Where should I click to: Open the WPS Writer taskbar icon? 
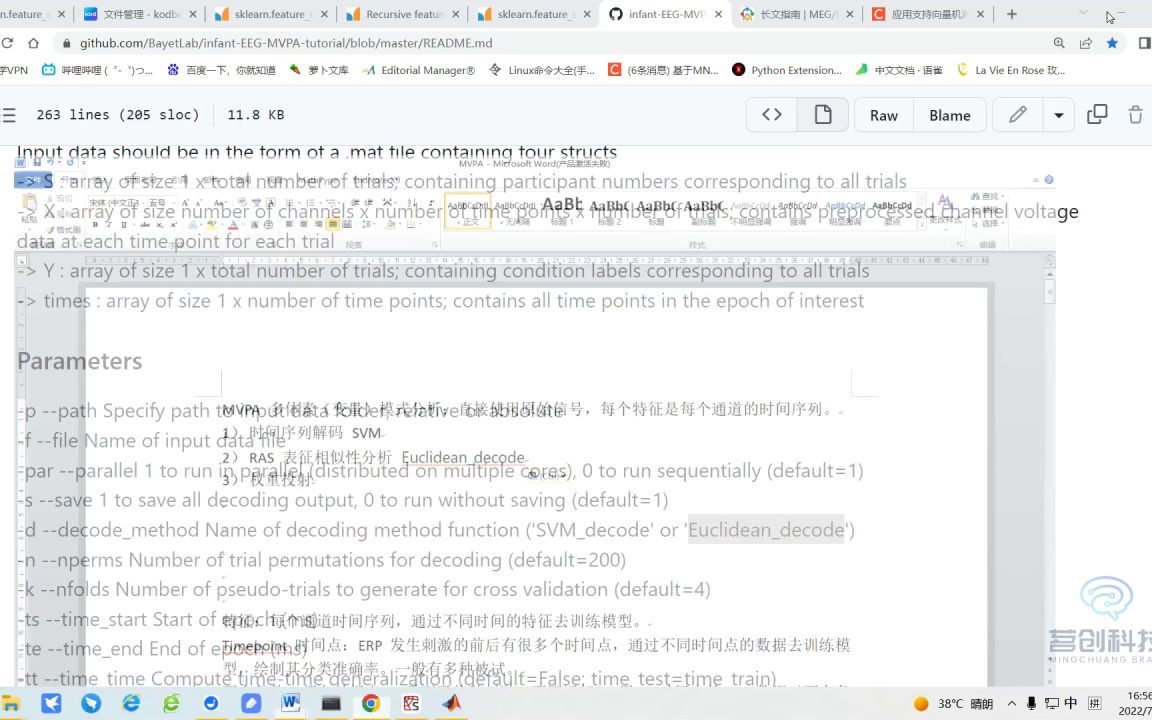[290, 703]
